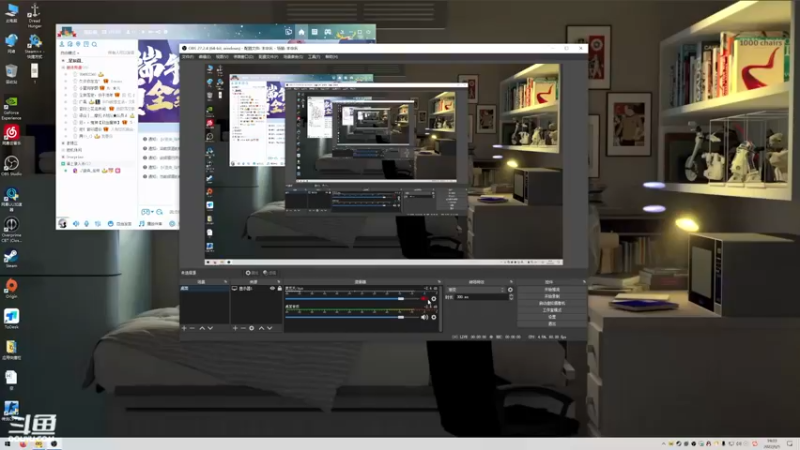Launch OBS Studio from the desktop

[x=11, y=166]
